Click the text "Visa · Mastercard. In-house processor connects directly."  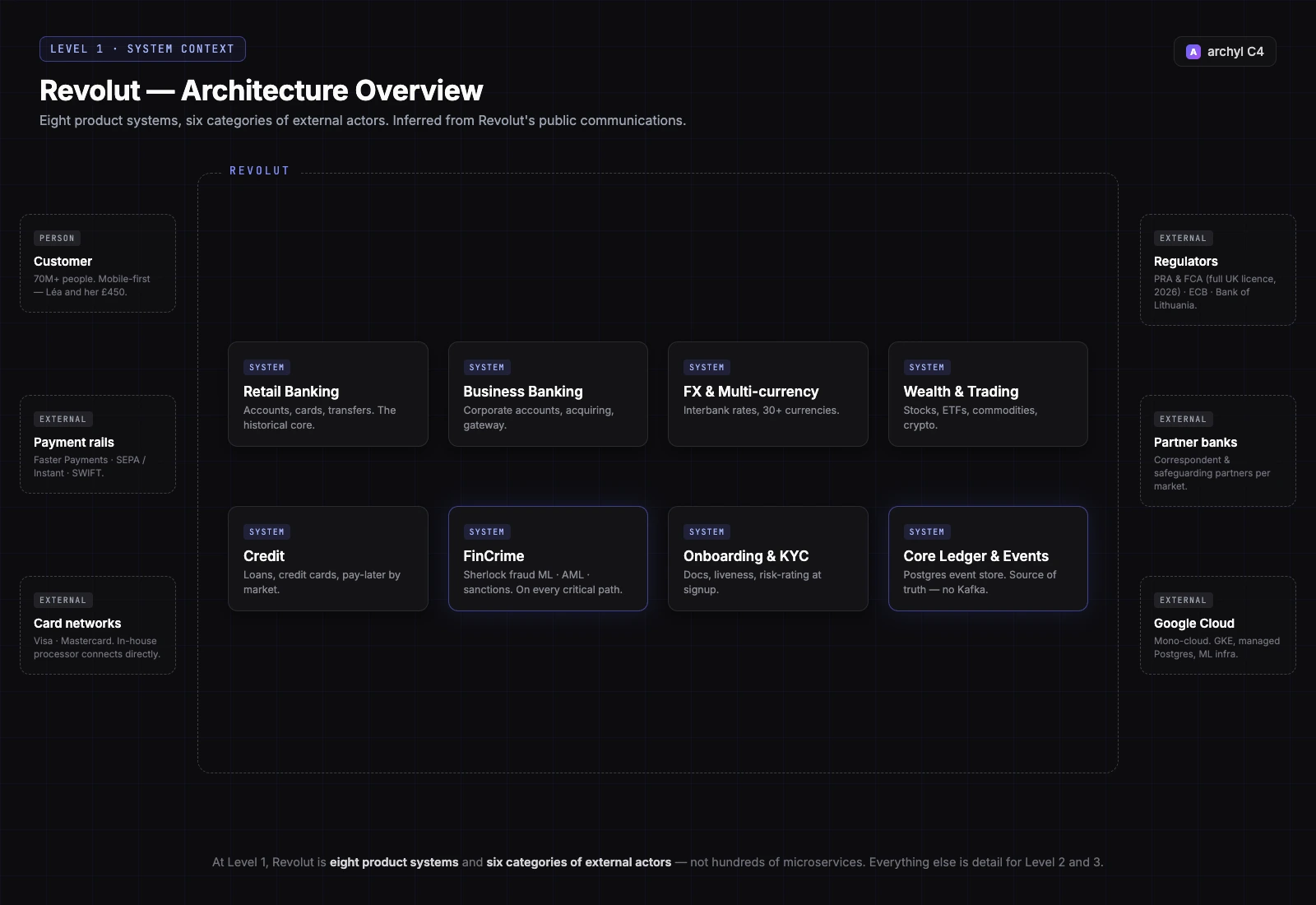point(97,647)
